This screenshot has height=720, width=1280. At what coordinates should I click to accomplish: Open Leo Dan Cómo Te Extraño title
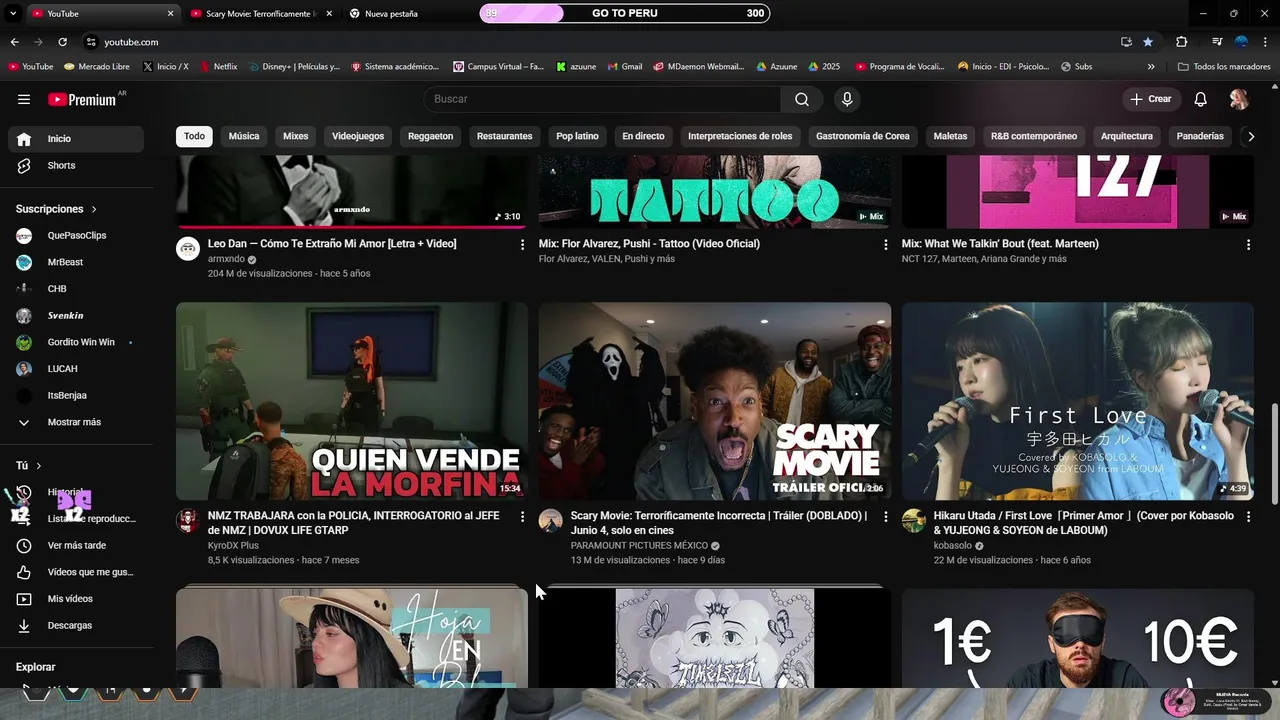332,244
